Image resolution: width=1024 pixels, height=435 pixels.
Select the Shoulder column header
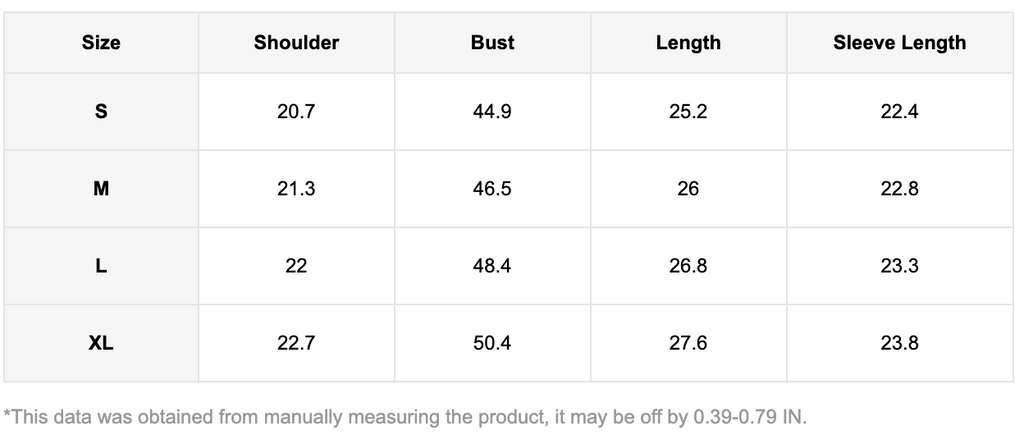point(296,42)
